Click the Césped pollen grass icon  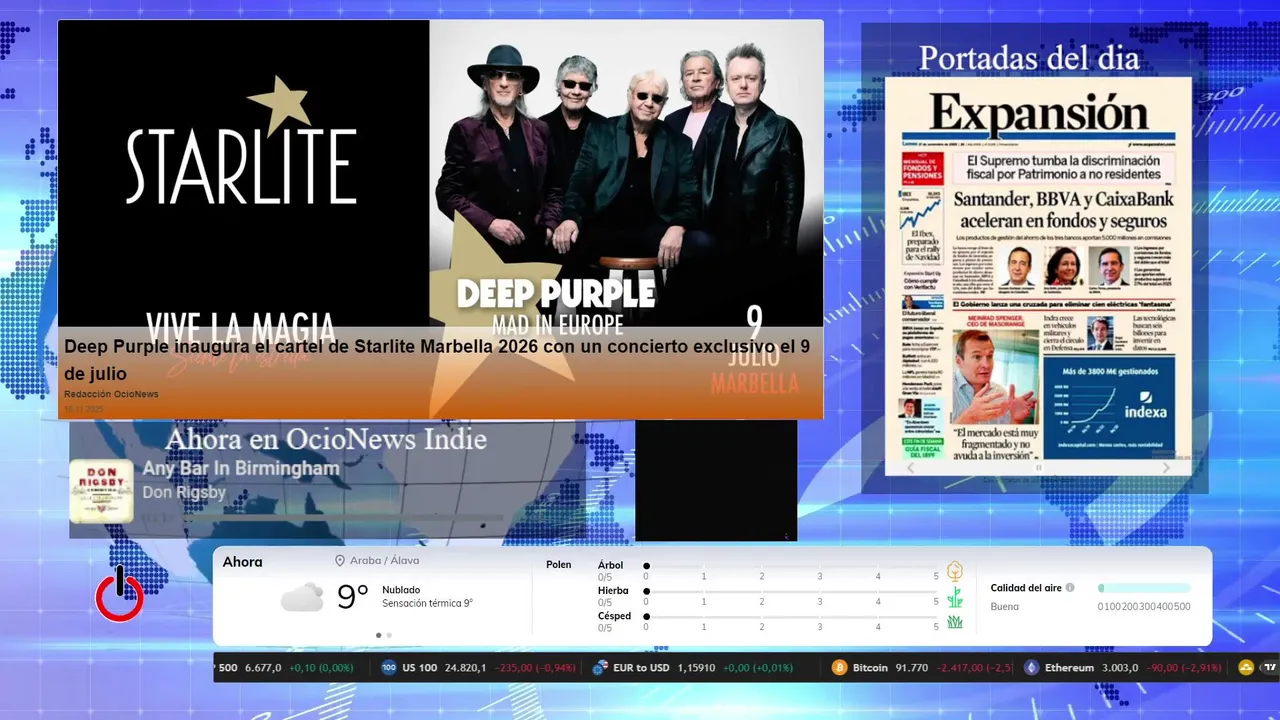tap(955, 622)
